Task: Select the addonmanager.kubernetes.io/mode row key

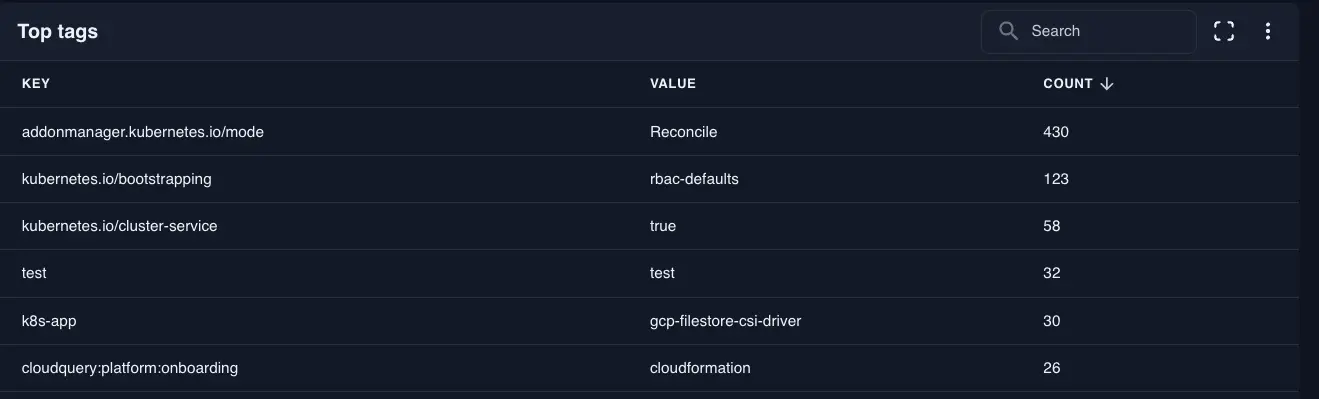Action: point(143,131)
